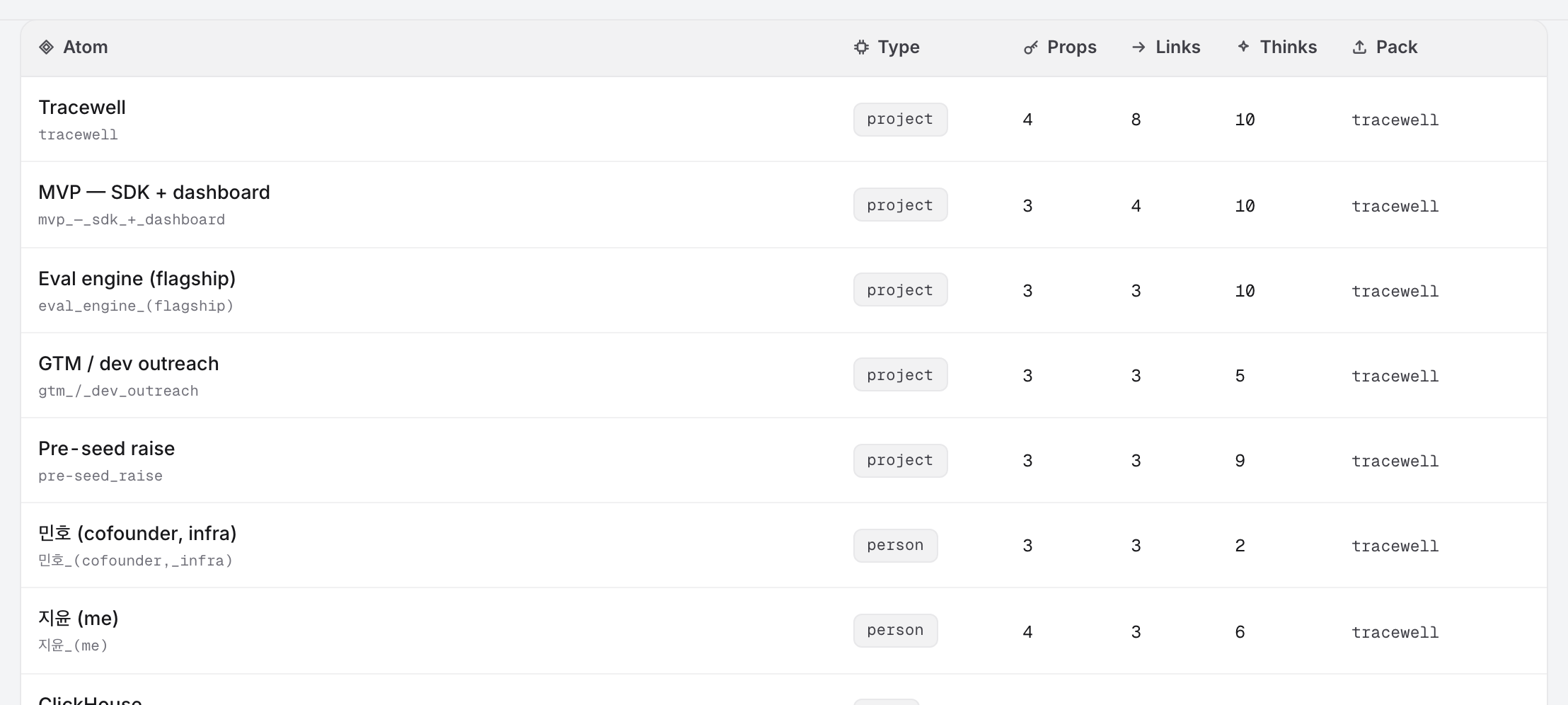Click 지윤 row's Thinks count of 6
Image resolution: width=1568 pixels, height=705 pixels.
point(1240,633)
